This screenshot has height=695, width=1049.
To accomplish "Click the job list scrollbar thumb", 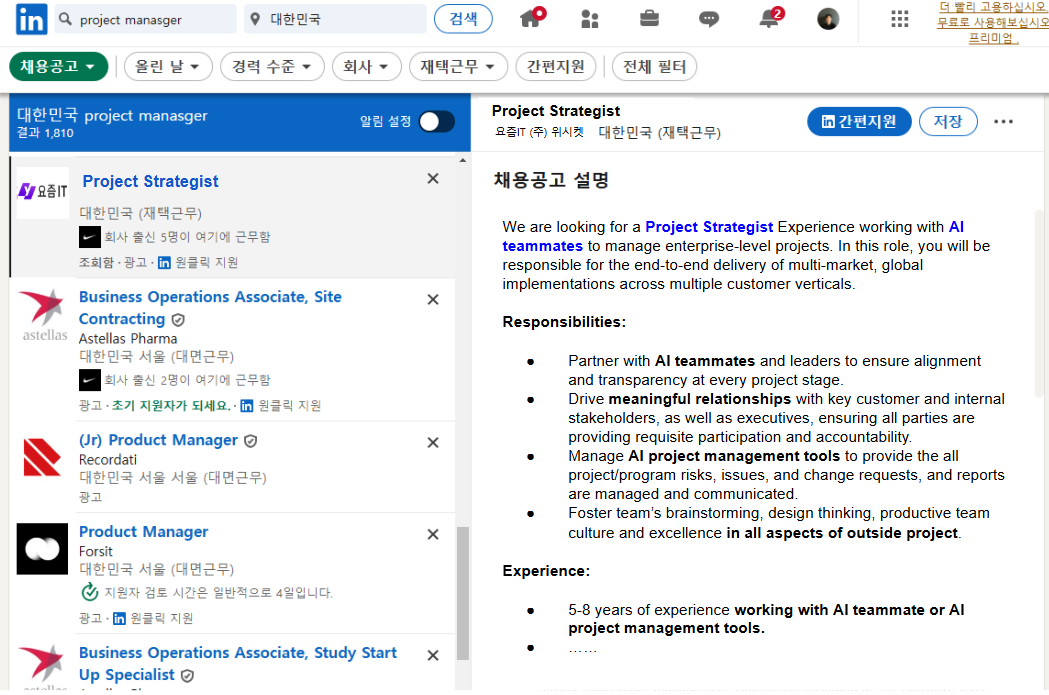I will 462,593.
